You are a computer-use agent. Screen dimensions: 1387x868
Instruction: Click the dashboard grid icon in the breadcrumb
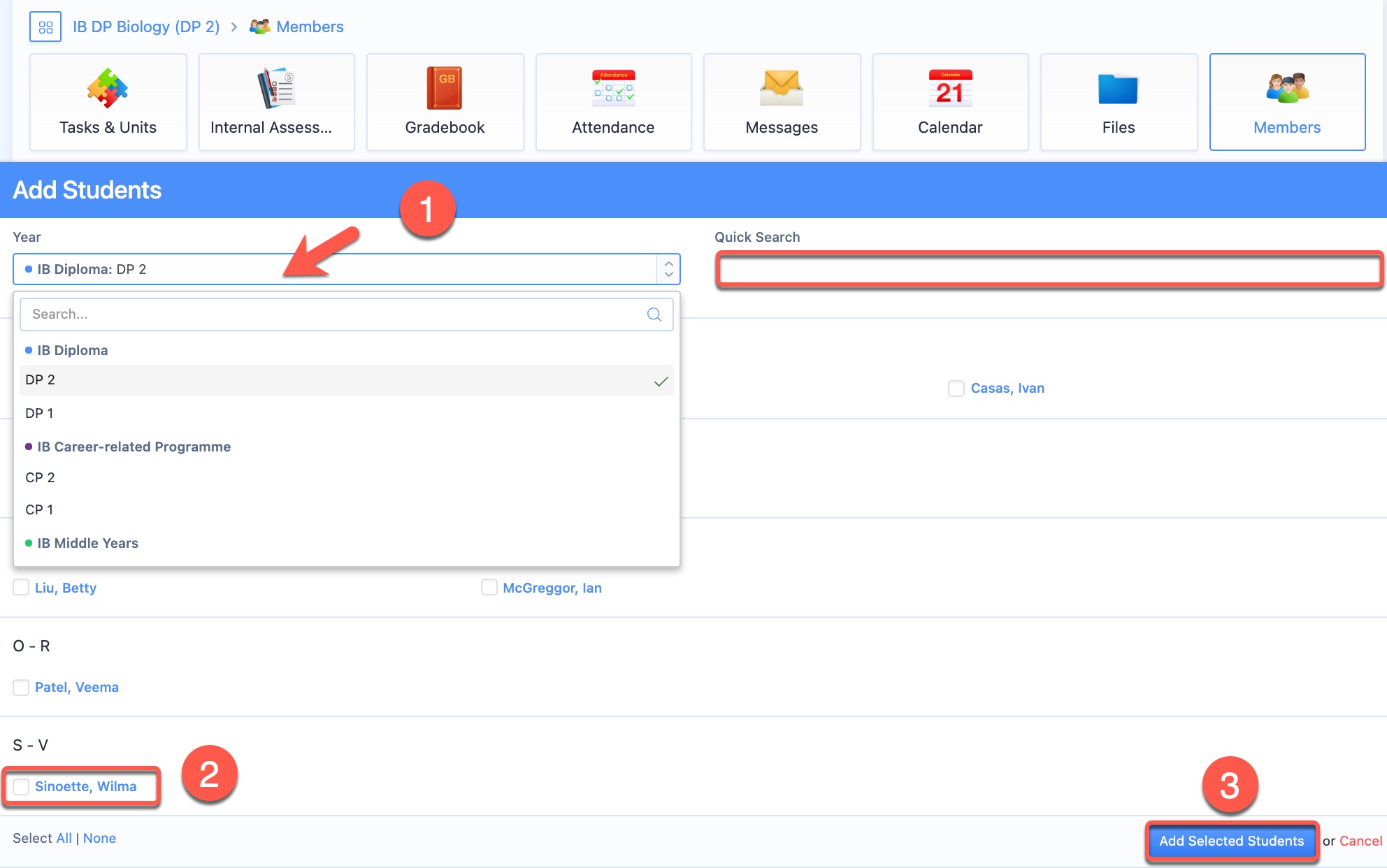pyautogui.click(x=45, y=27)
